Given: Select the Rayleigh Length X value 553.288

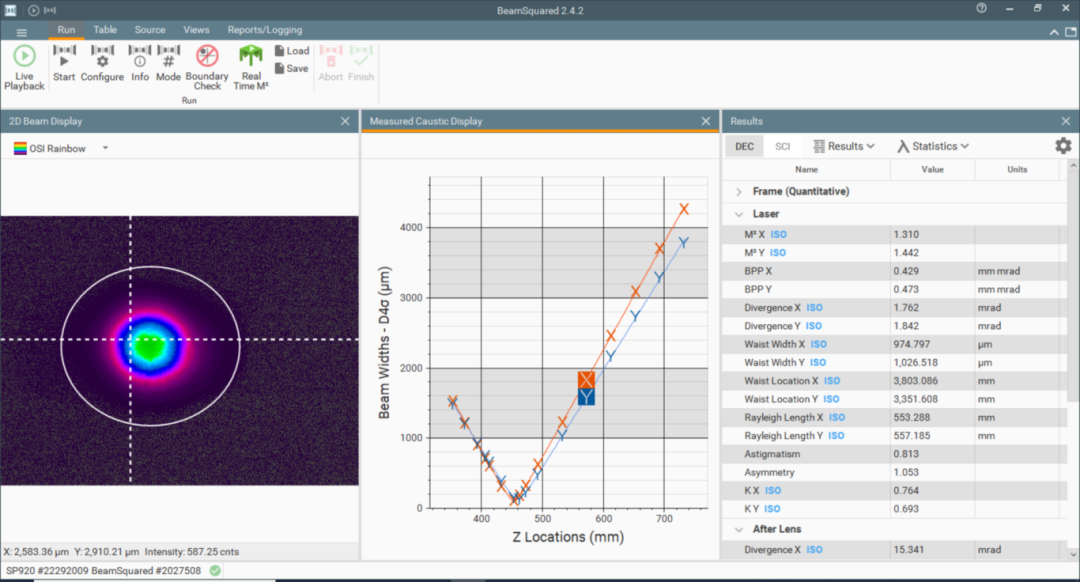Looking at the screenshot, I should point(911,417).
